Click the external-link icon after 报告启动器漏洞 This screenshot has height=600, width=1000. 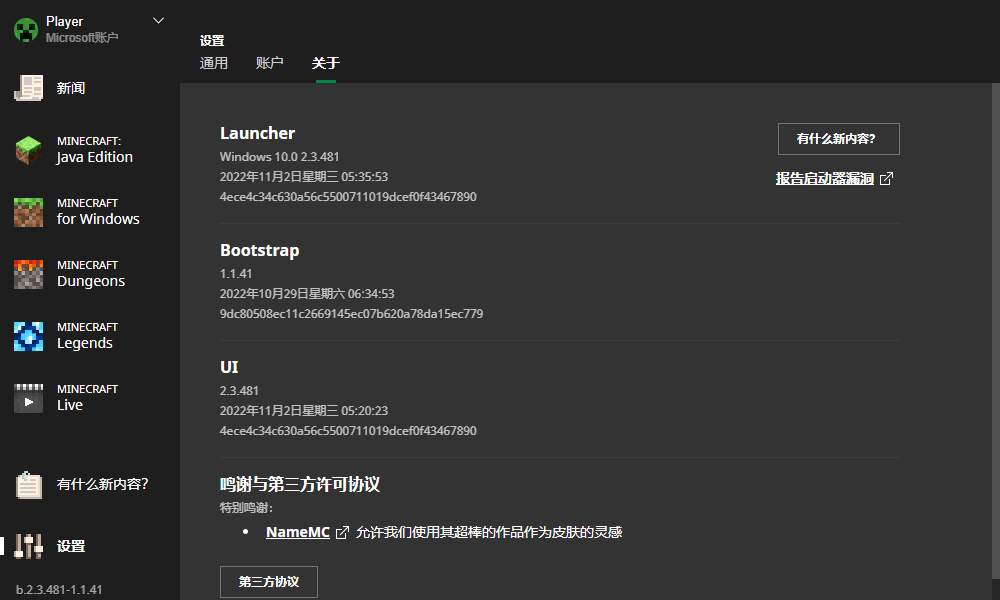[886, 179]
